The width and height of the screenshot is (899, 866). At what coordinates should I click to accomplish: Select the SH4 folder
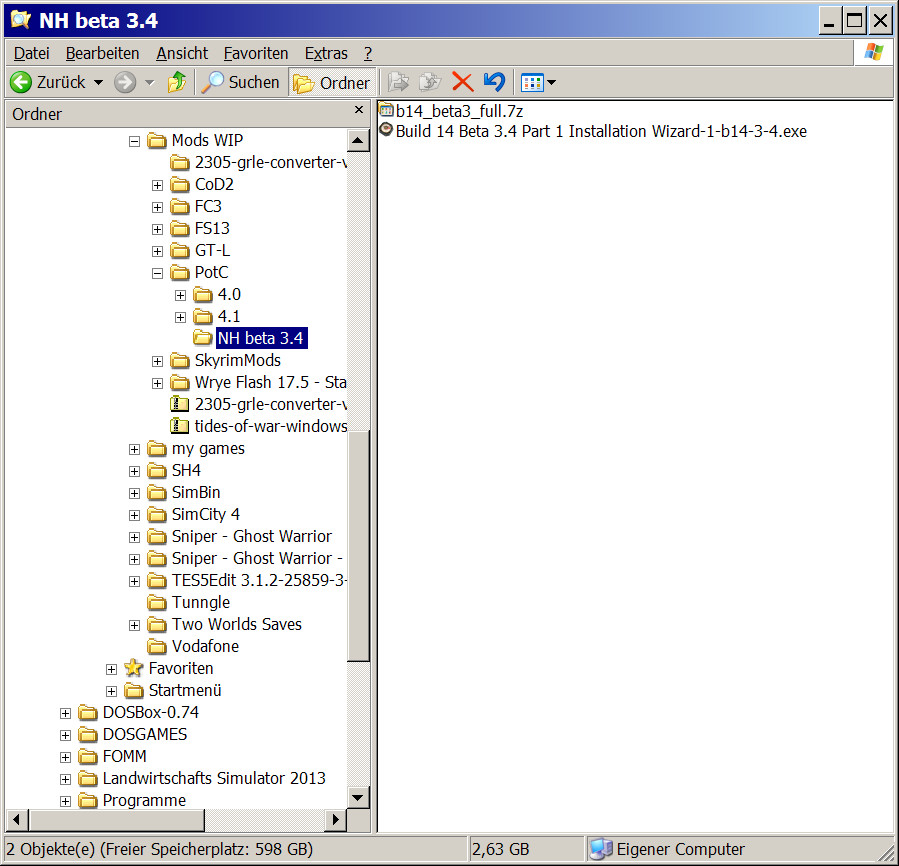(186, 471)
